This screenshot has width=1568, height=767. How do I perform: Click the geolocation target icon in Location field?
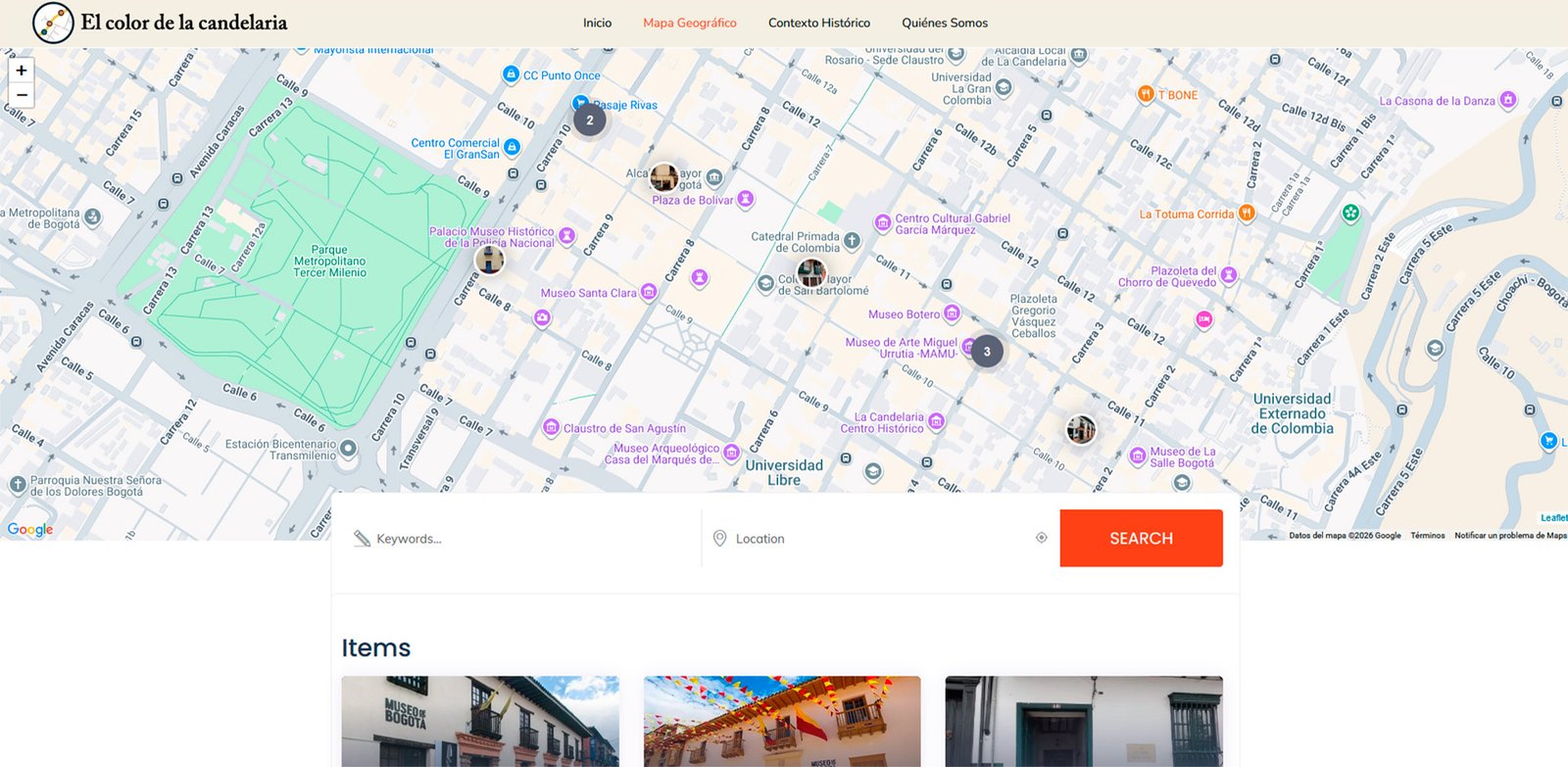(1041, 538)
